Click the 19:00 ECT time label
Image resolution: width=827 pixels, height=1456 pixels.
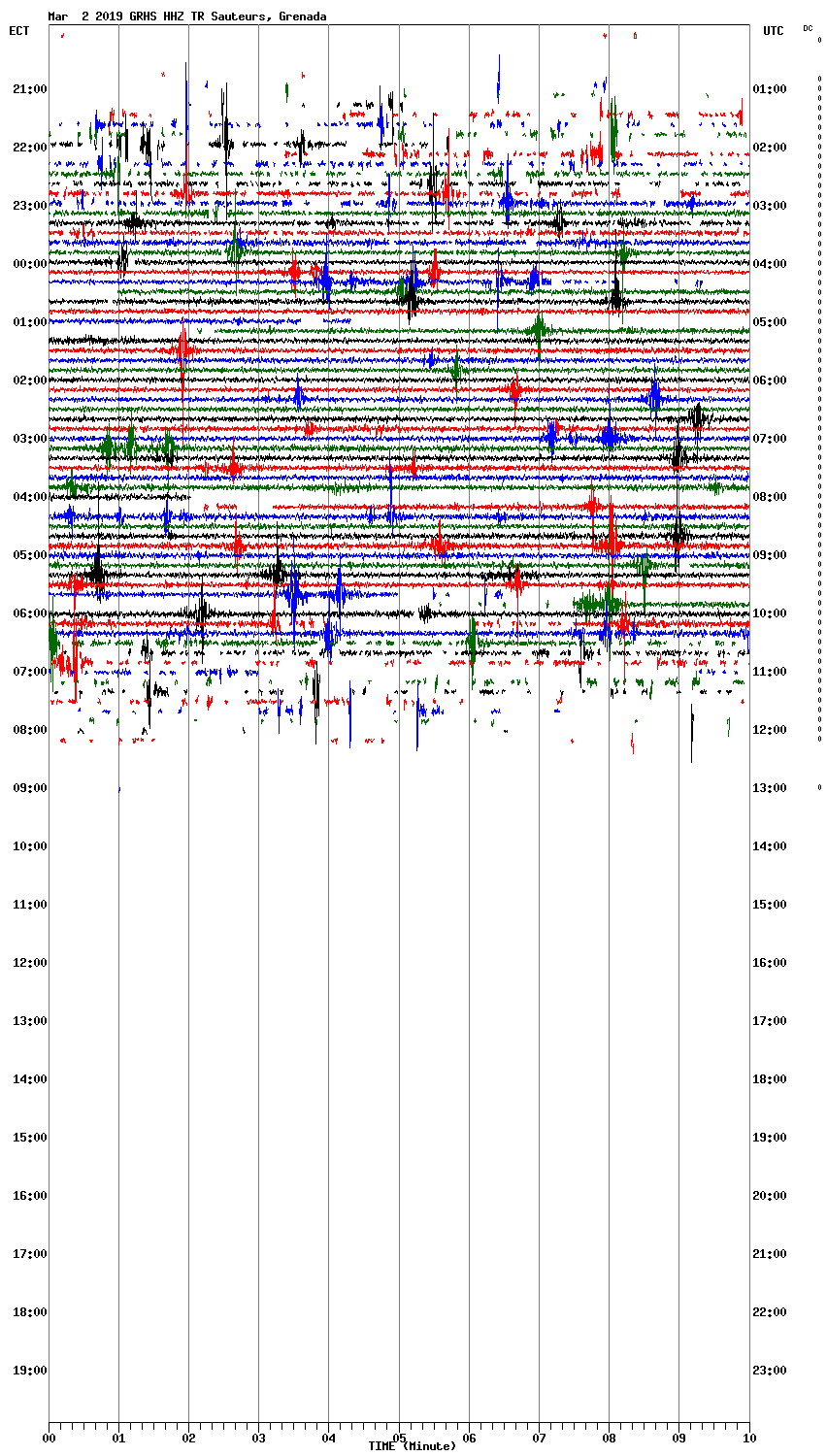pos(29,1371)
